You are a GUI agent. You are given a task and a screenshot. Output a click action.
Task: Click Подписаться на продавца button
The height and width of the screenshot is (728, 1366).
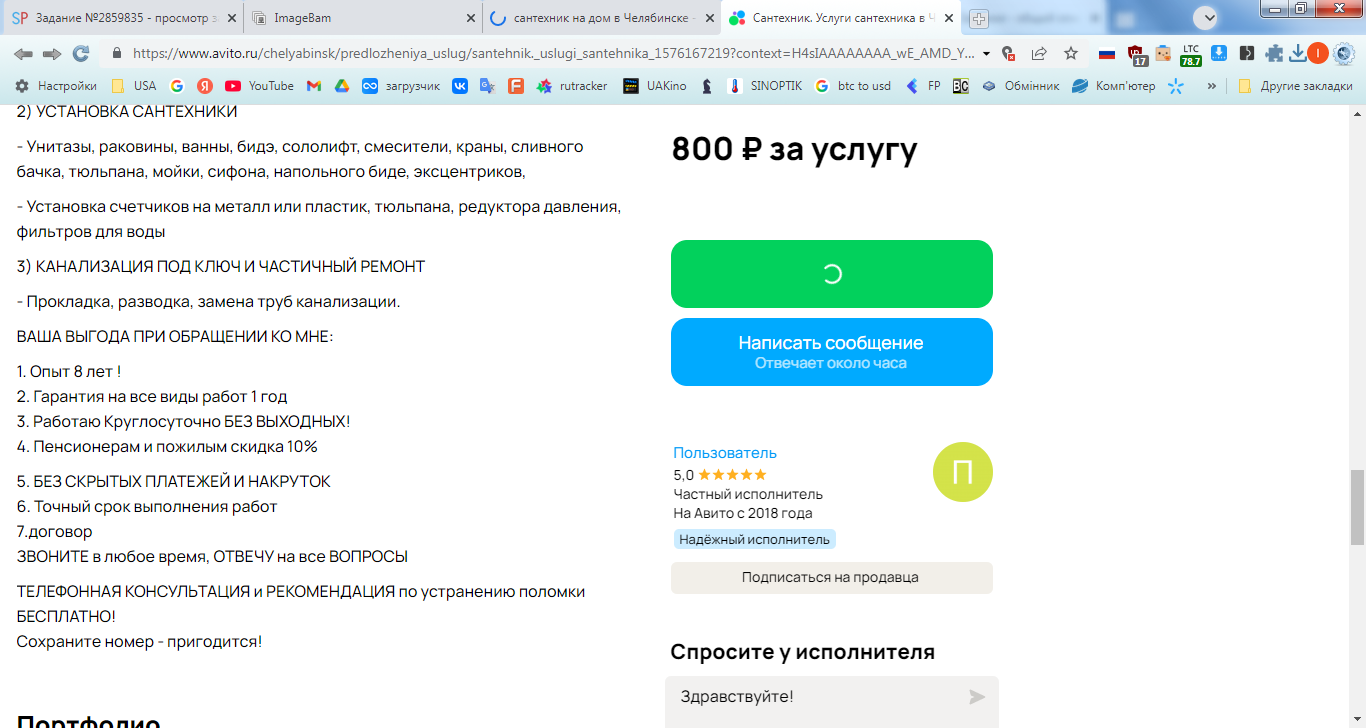click(832, 578)
